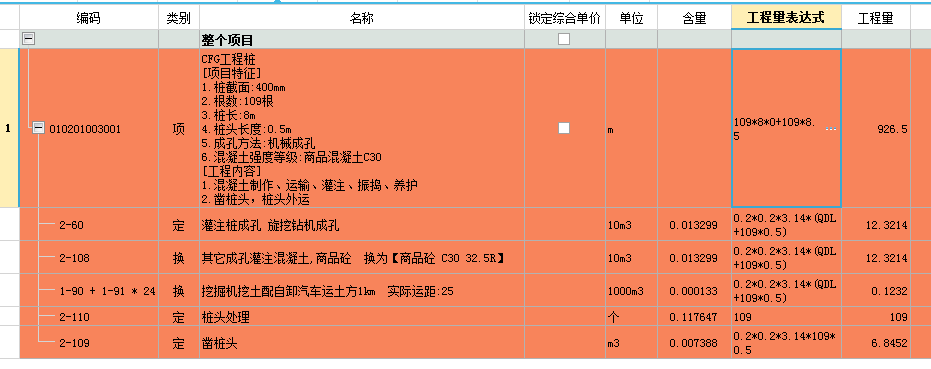931x369 pixels.
Task: Select the 2-109 code cell
Action: pos(89,342)
